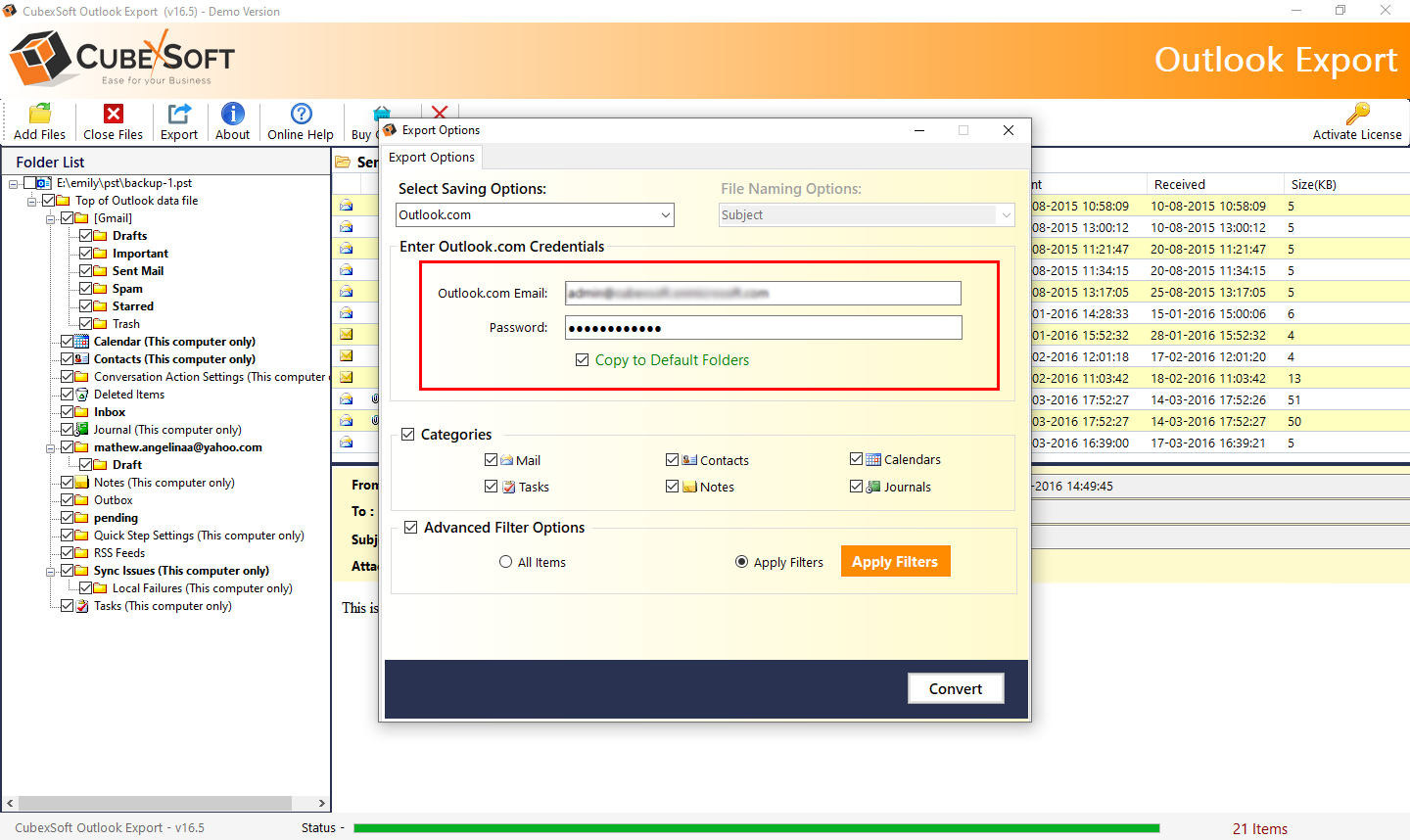
Task: Click the Convert button
Action: pyautogui.click(x=956, y=688)
